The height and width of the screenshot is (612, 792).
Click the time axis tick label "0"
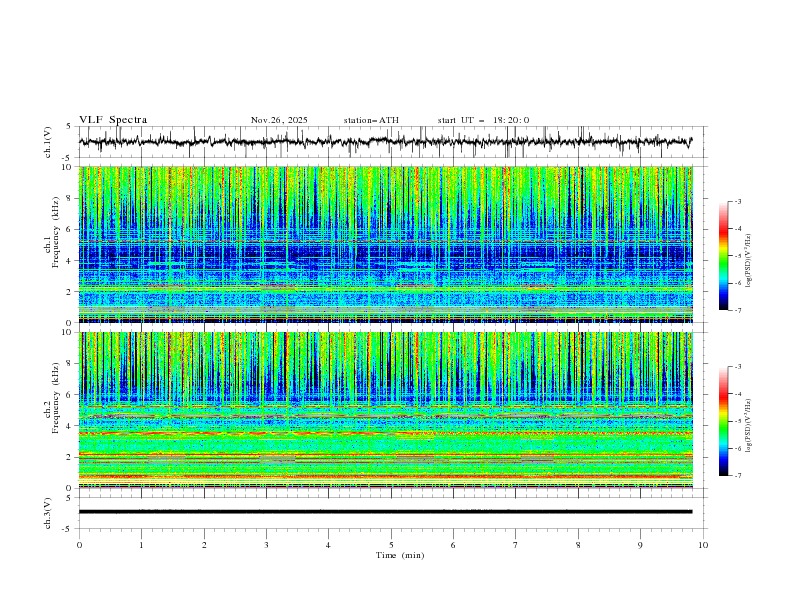tap(79, 545)
